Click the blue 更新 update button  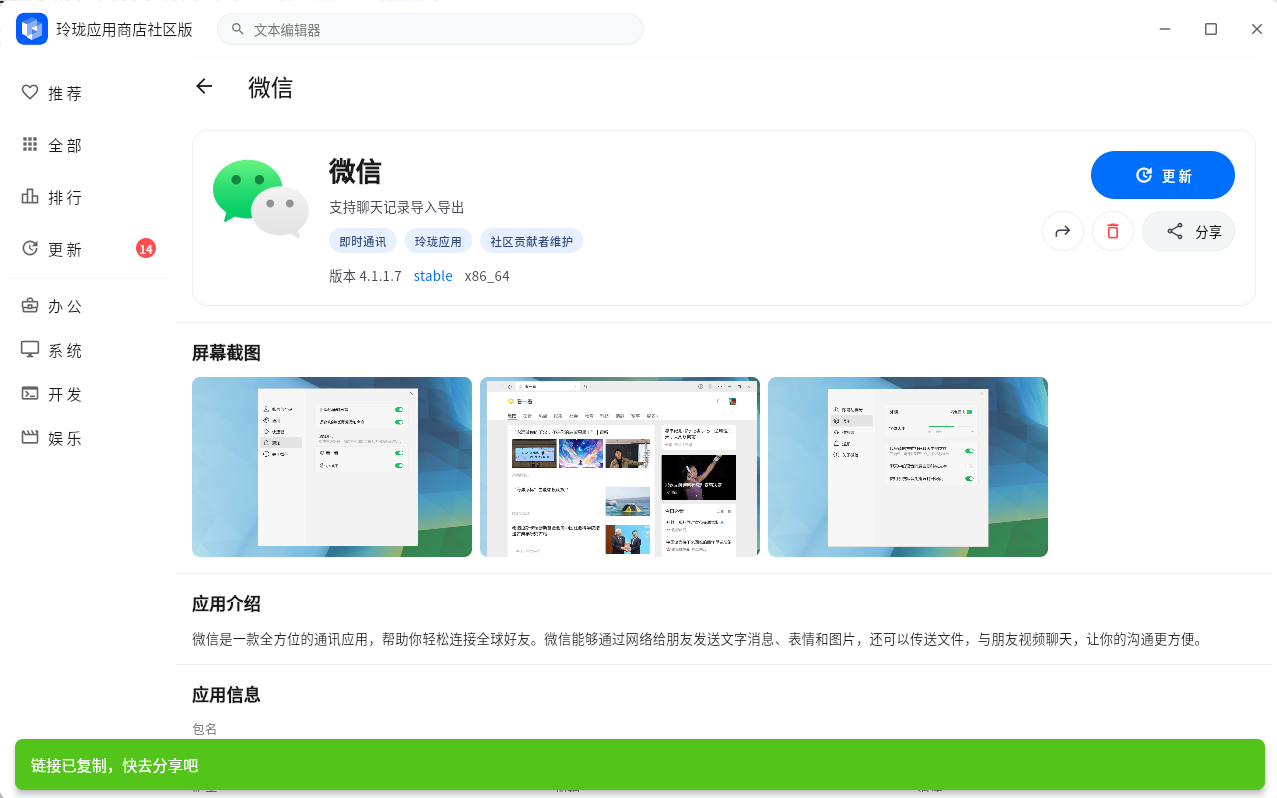tap(1163, 175)
